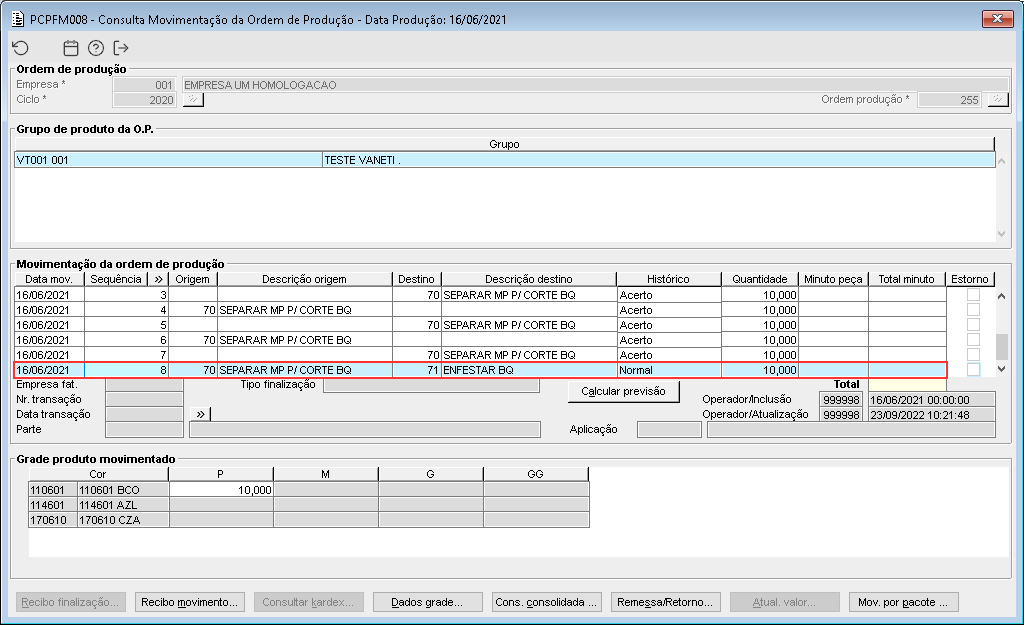Click the Minuto peça column header
Screen dimensions: 1024x625
[x=833, y=279]
